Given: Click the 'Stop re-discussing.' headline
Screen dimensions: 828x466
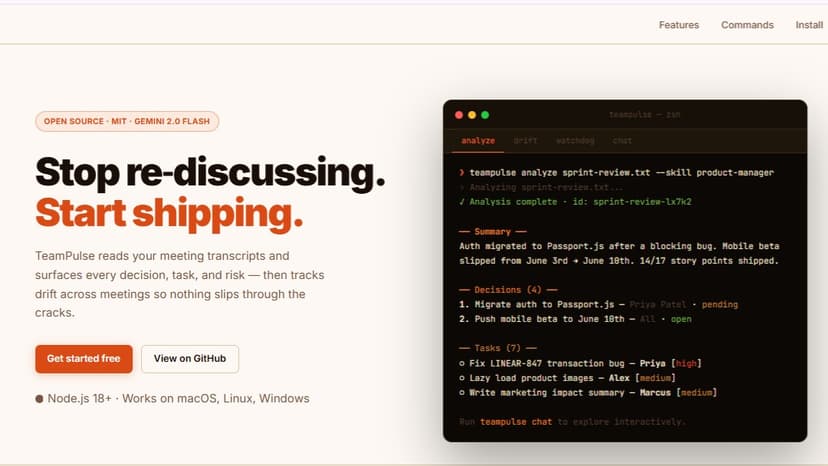Looking at the screenshot, I should [x=210, y=172].
